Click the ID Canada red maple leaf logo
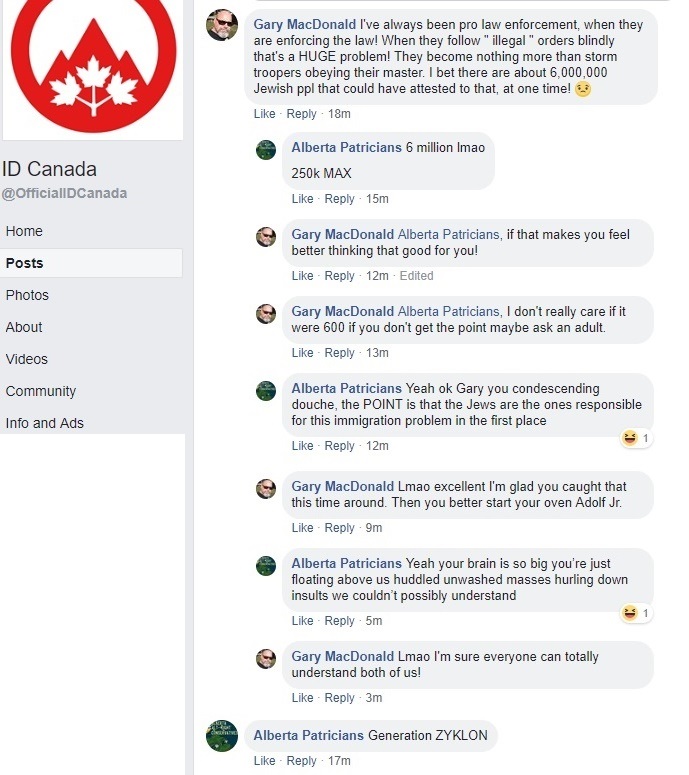This screenshot has width=689, height=775. pyautogui.click(x=93, y=68)
